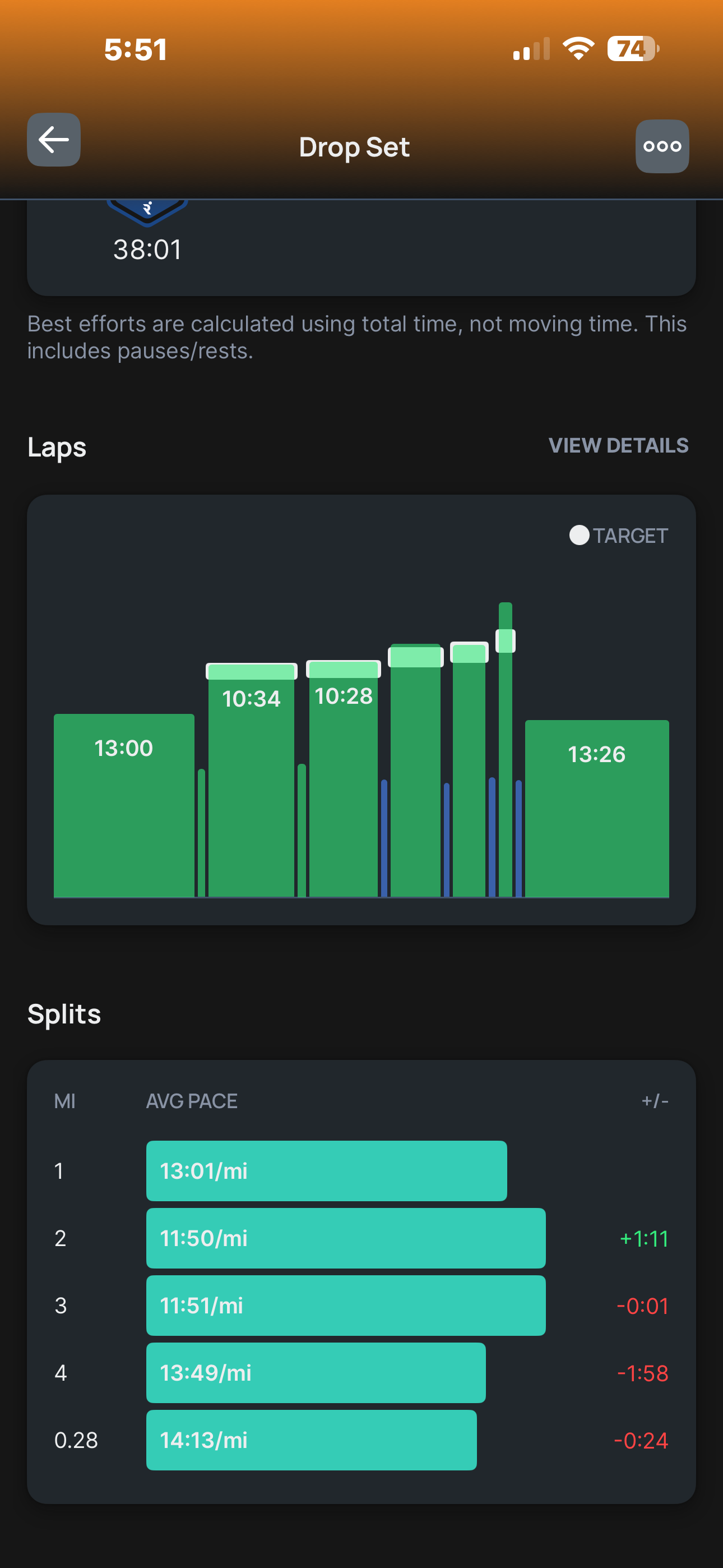Tap the cellular signal bars icon

coord(531,50)
